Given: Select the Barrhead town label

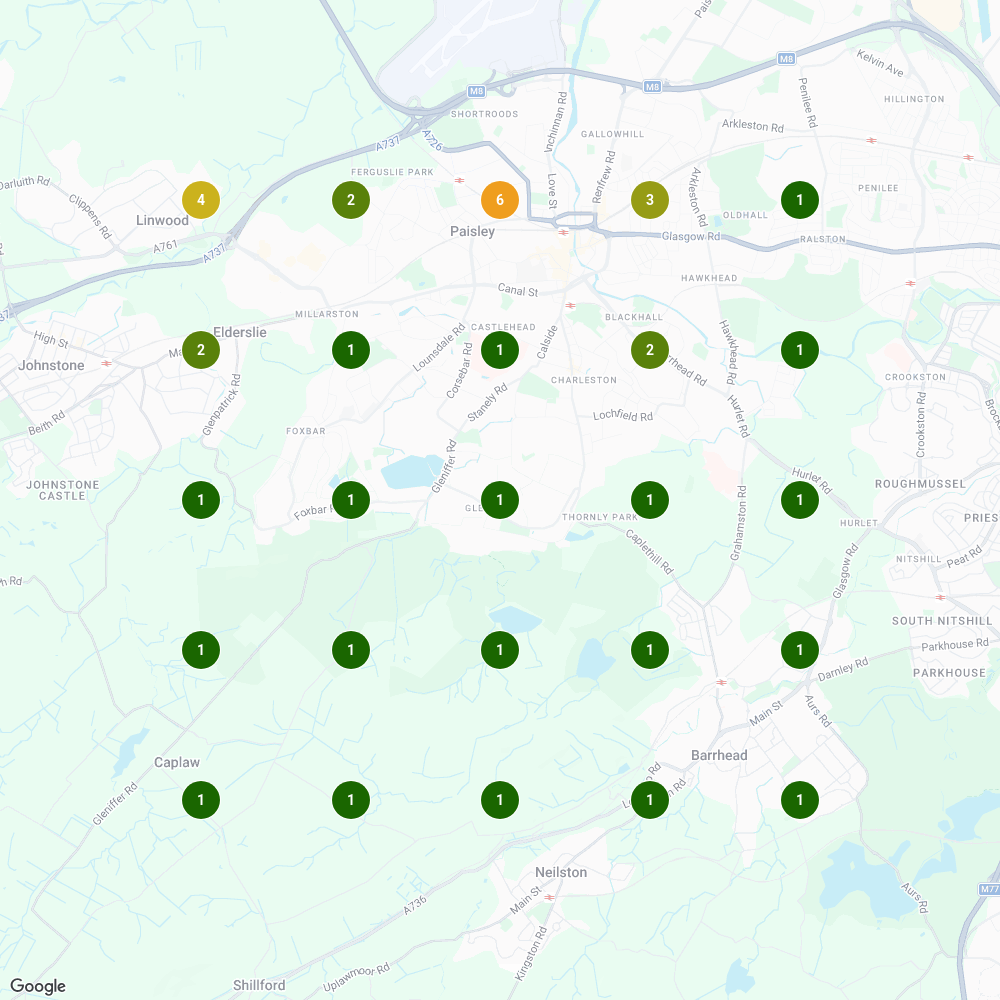Looking at the screenshot, I should pos(719,755).
